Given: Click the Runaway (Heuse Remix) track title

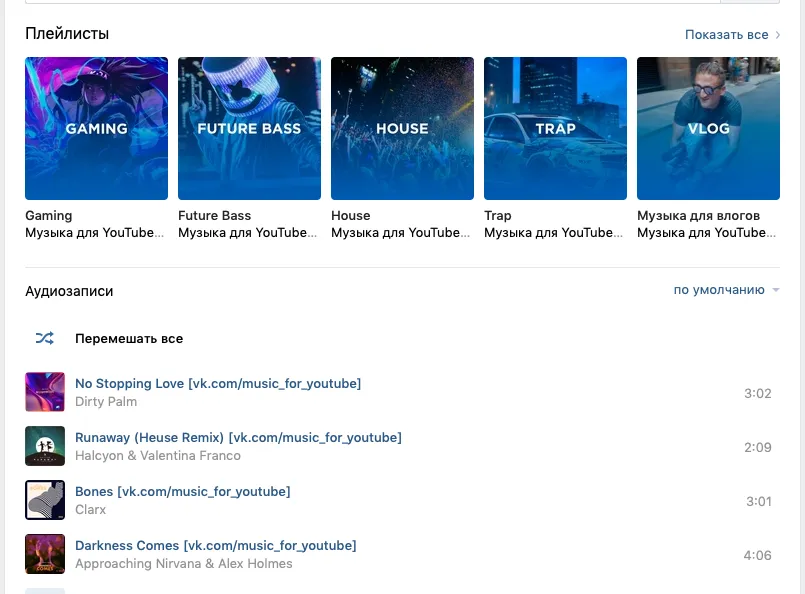Looking at the screenshot, I should click(238, 437).
